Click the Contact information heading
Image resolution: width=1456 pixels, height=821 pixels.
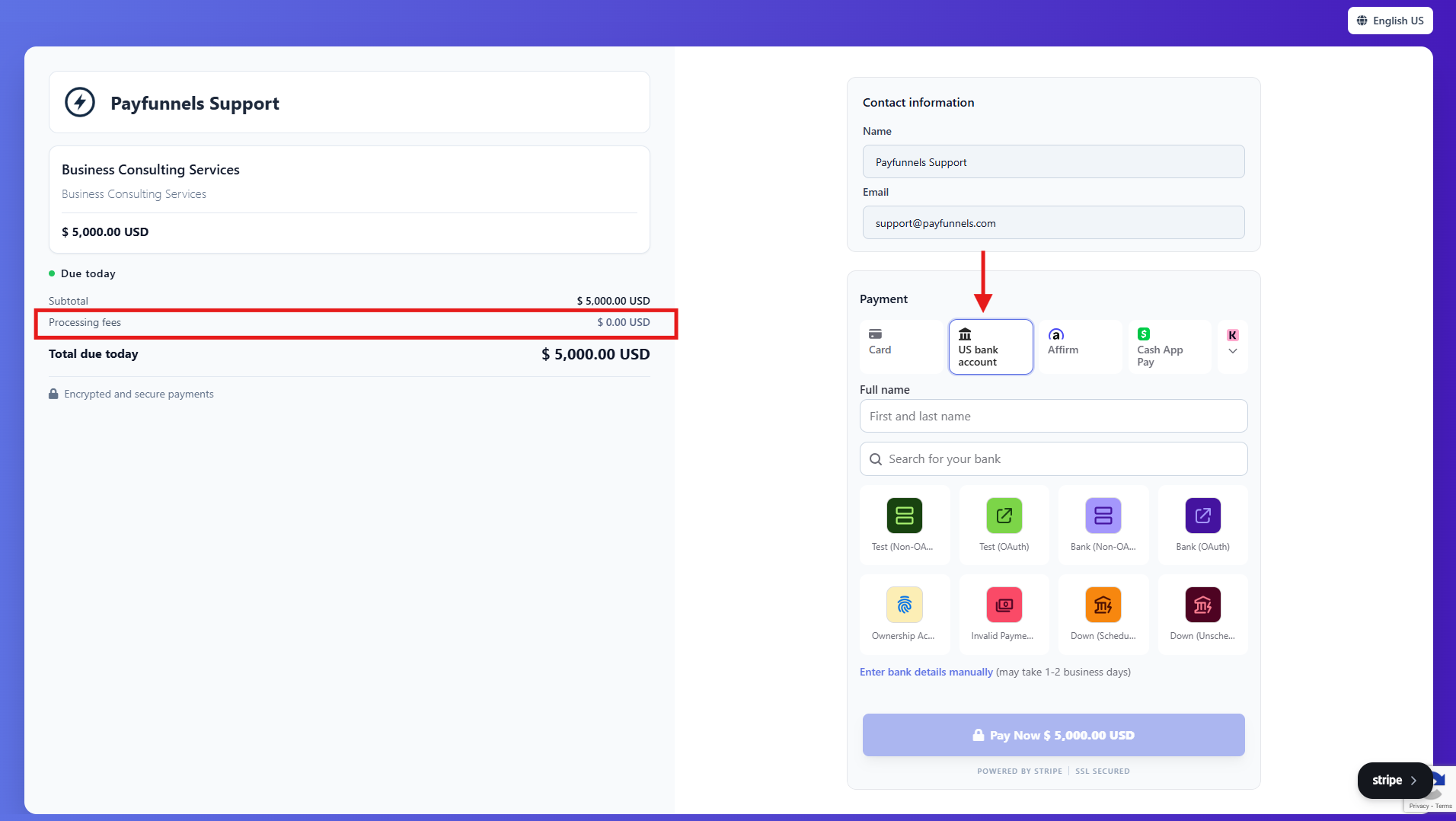pos(918,102)
